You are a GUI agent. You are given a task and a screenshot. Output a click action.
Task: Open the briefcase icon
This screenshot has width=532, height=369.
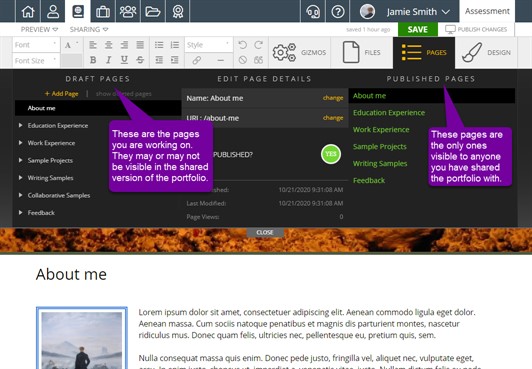click(103, 11)
